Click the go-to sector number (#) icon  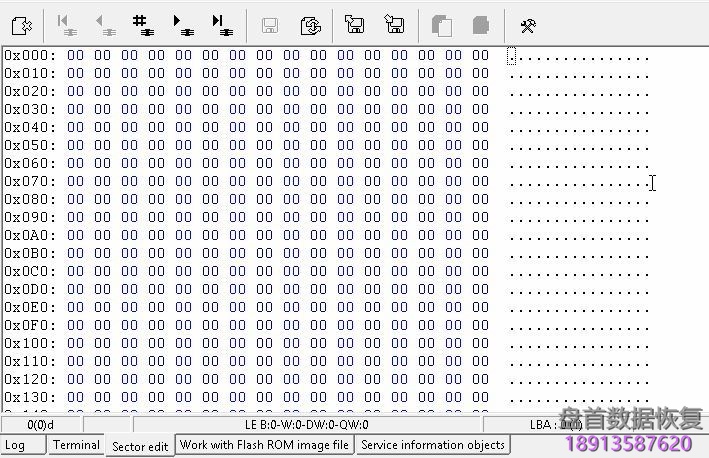tap(142, 24)
